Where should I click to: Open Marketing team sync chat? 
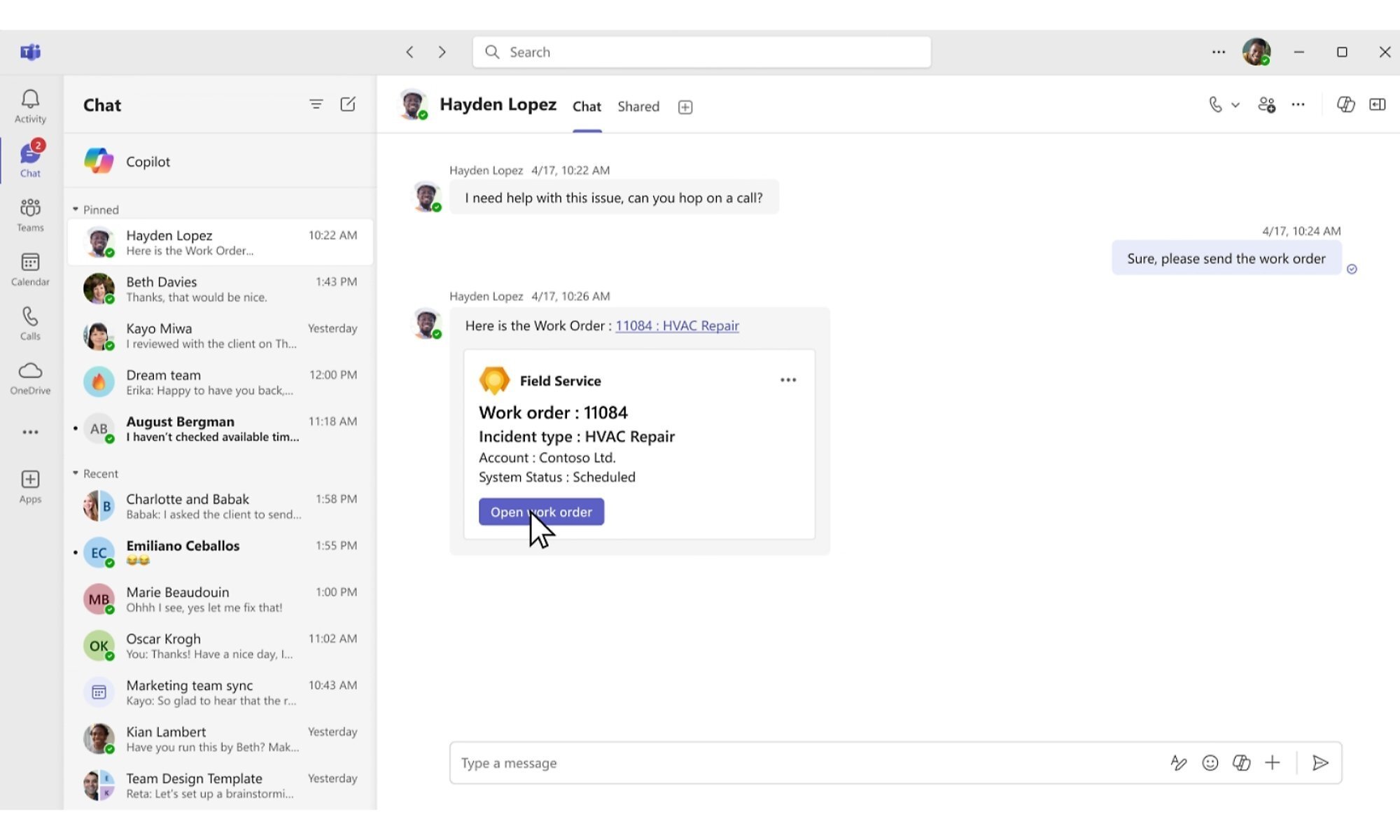[x=220, y=692]
